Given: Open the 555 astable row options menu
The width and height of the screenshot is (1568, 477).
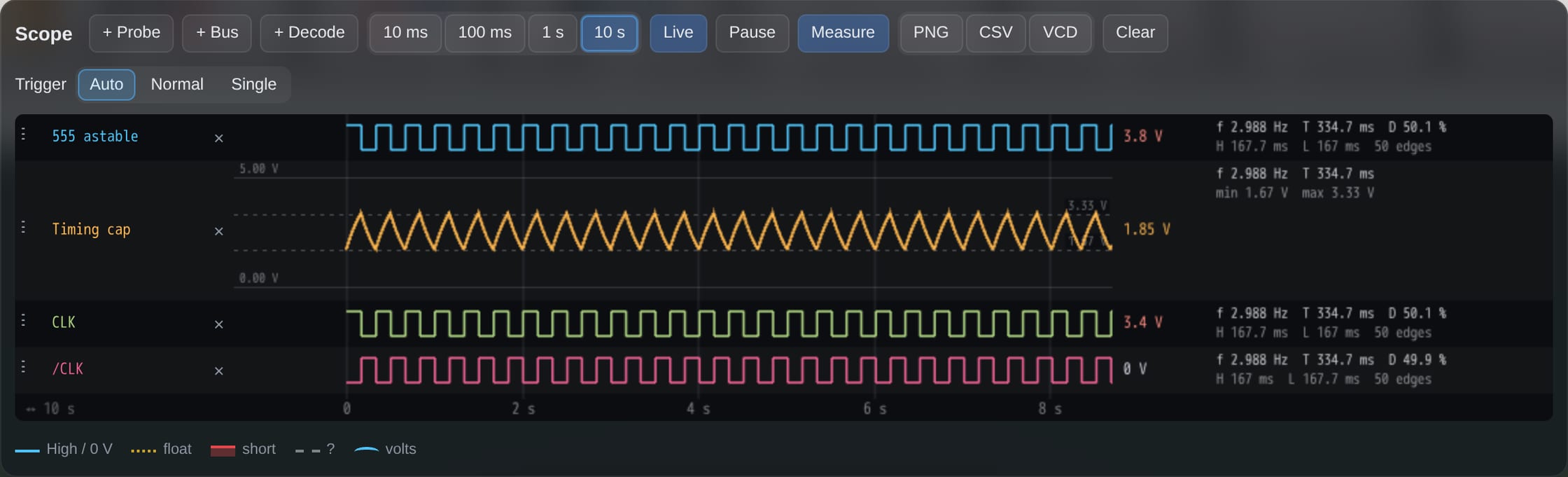Looking at the screenshot, I should (24, 134).
